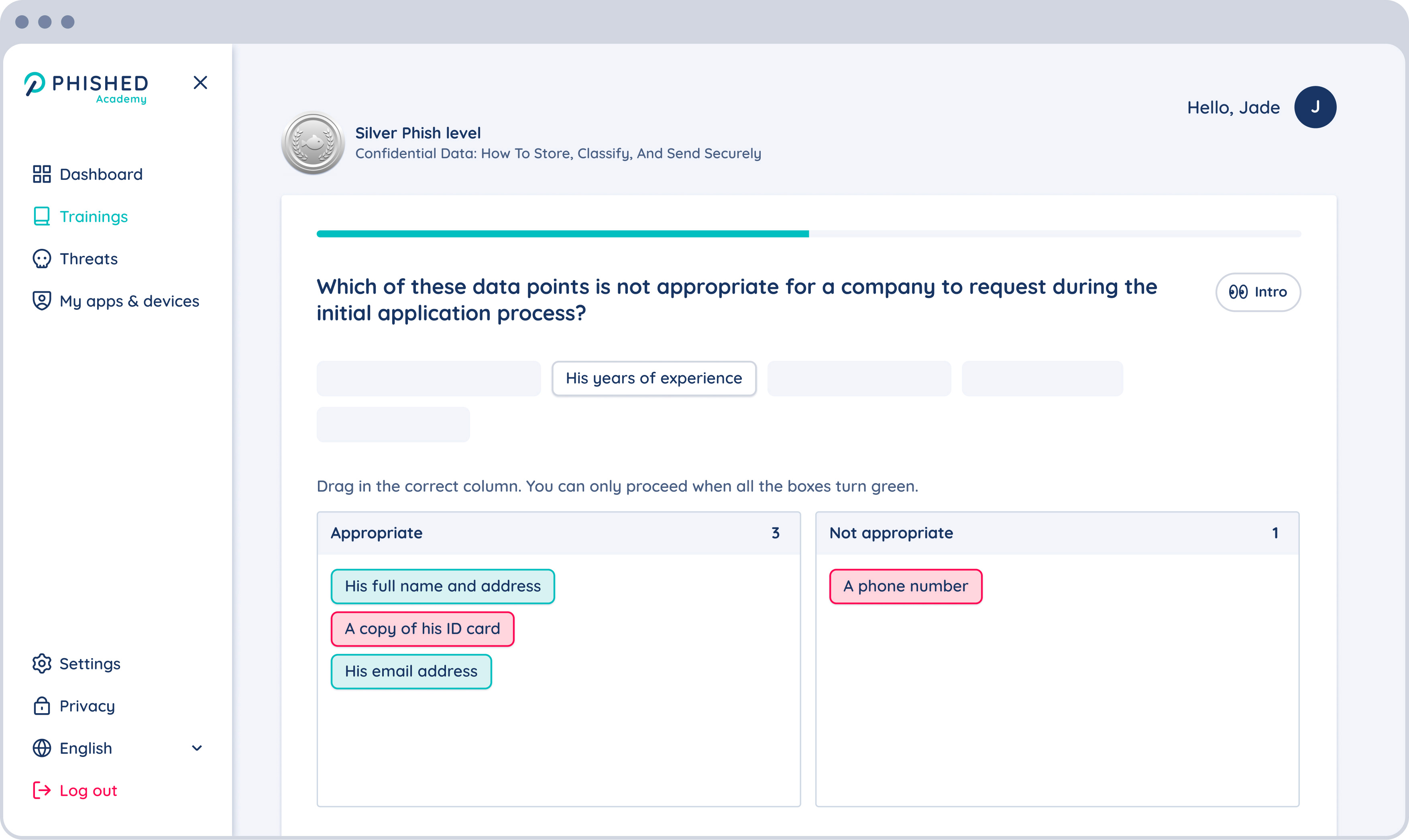Viewport: 1409px width, 840px height.
Task: Select Log out from the sidebar
Action: 88,790
